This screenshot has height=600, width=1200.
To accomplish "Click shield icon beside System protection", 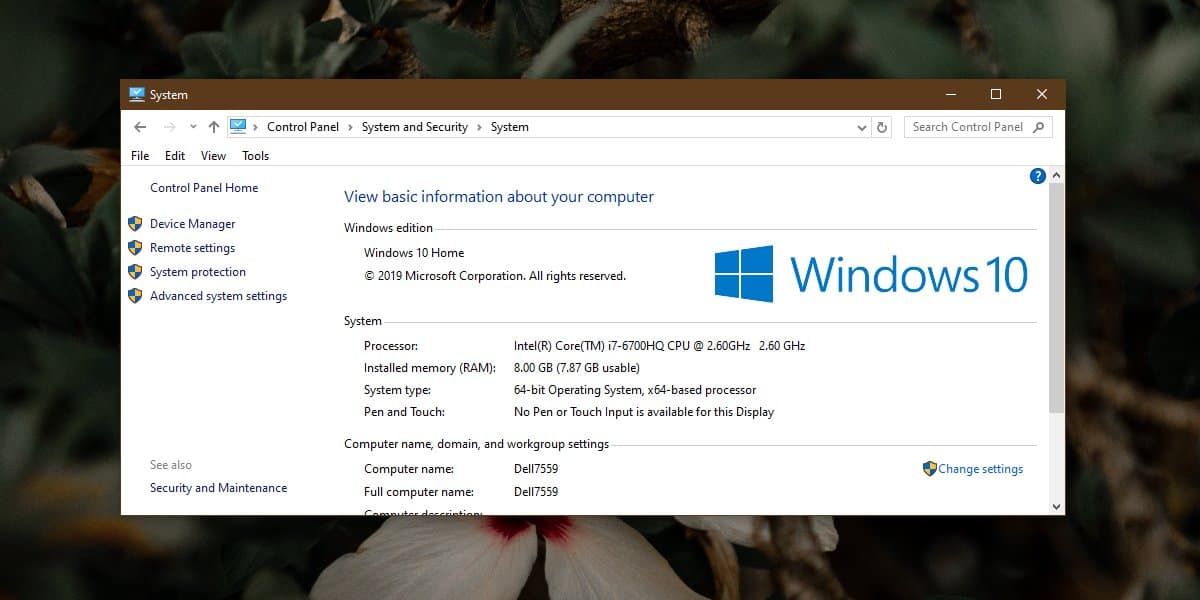I will (x=135, y=272).
